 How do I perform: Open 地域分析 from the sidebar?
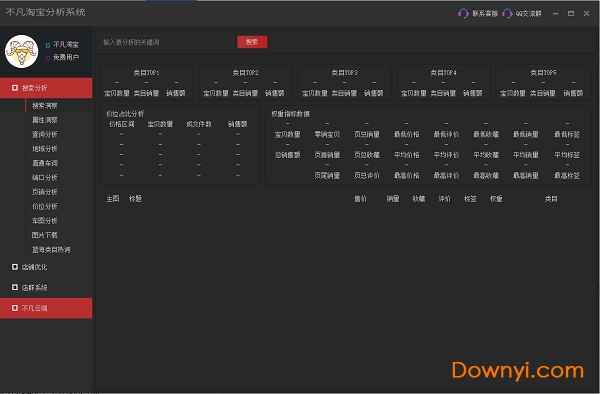(45, 148)
